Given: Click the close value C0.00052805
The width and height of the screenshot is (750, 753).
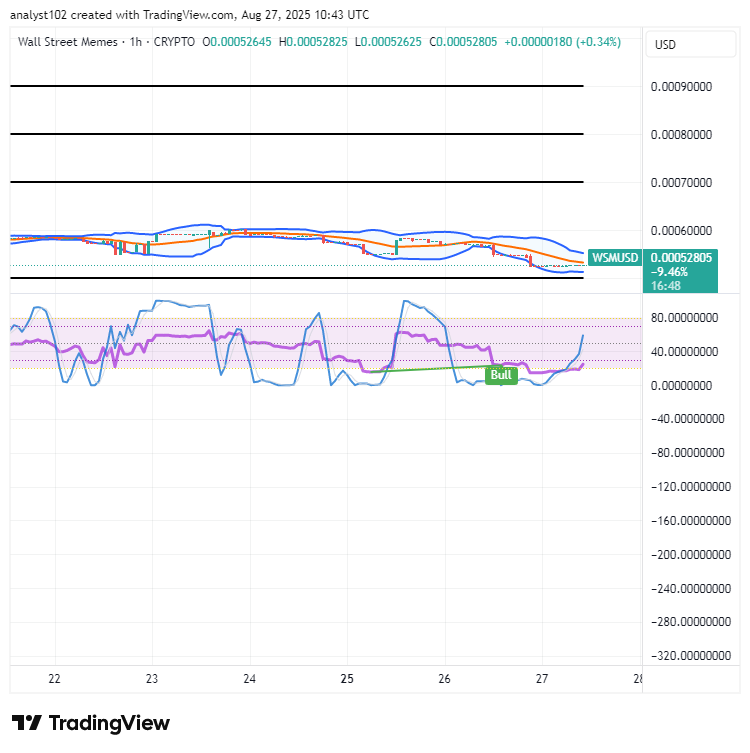Looking at the screenshot, I should point(463,42).
